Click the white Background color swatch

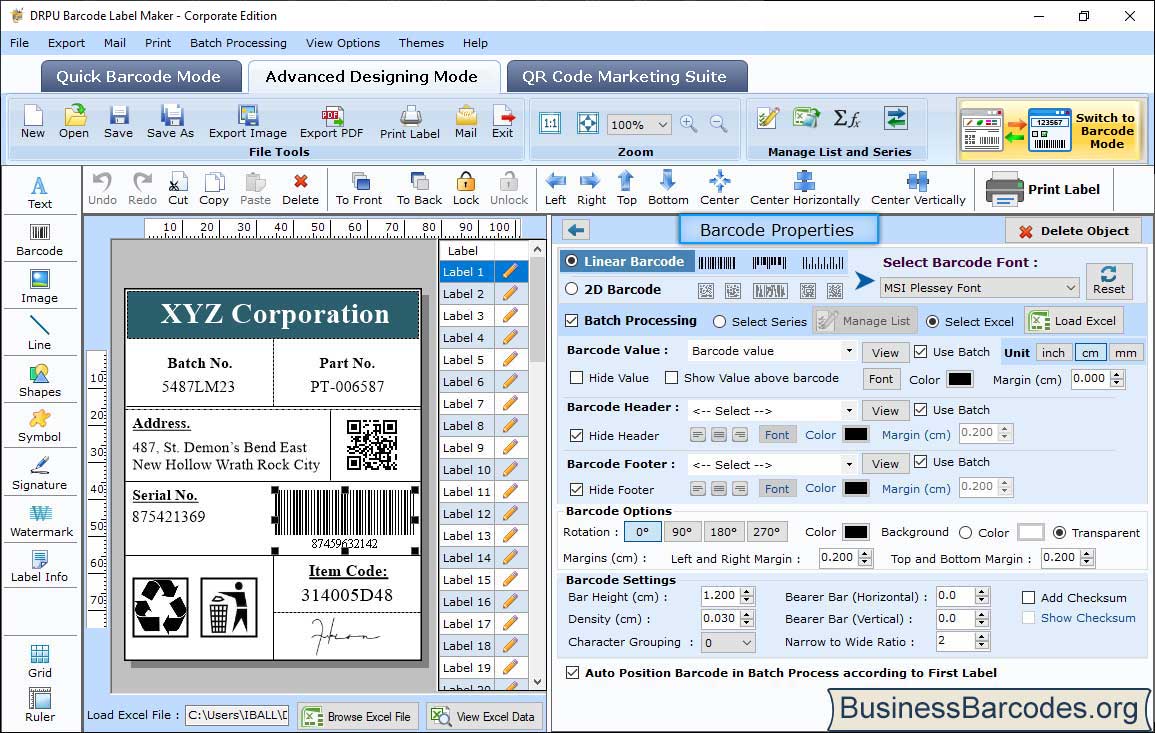click(x=1030, y=532)
